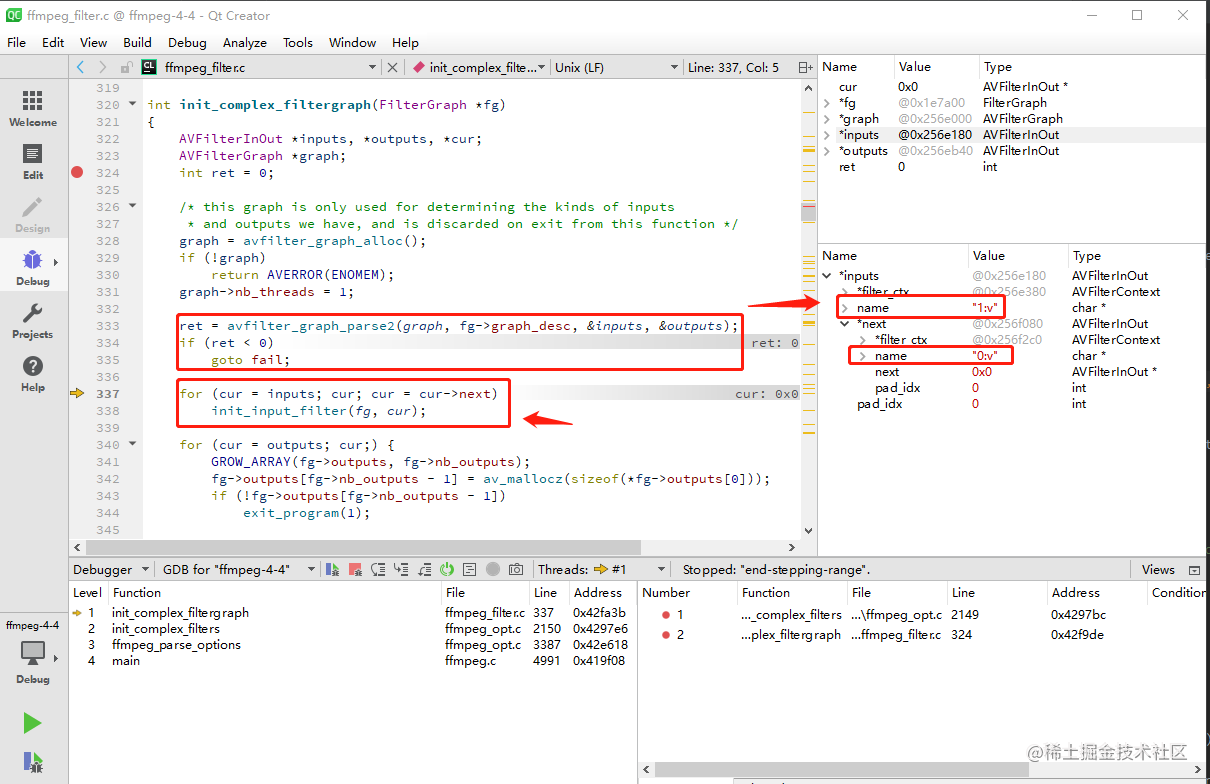Expand the *graph variable in locals
The width and height of the screenshot is (1210, 784).
[827, 119]
